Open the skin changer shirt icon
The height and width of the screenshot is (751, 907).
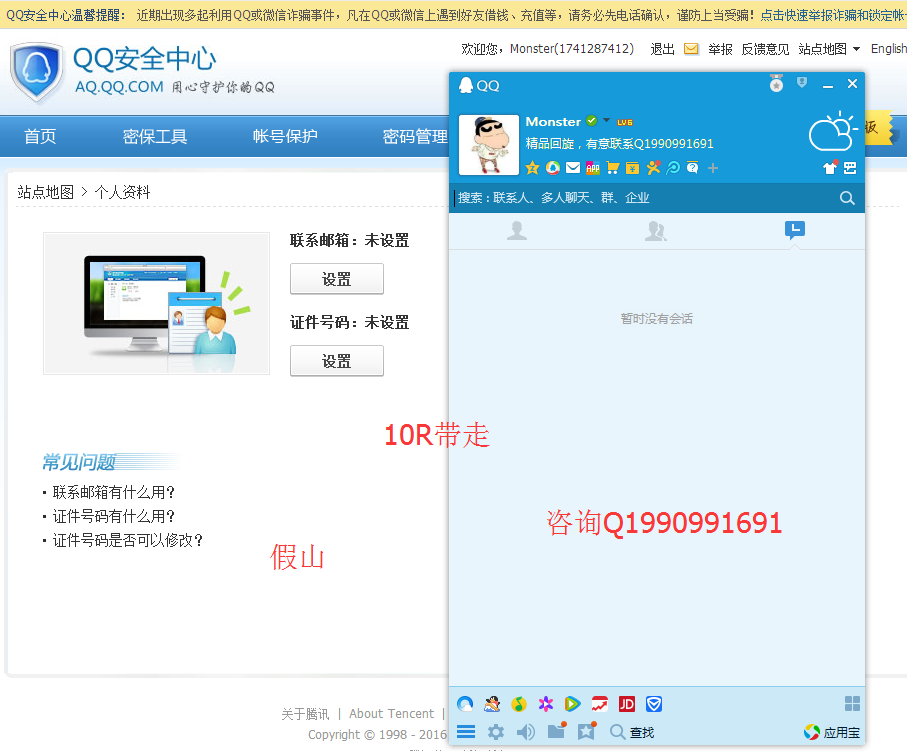click(830, 167)
